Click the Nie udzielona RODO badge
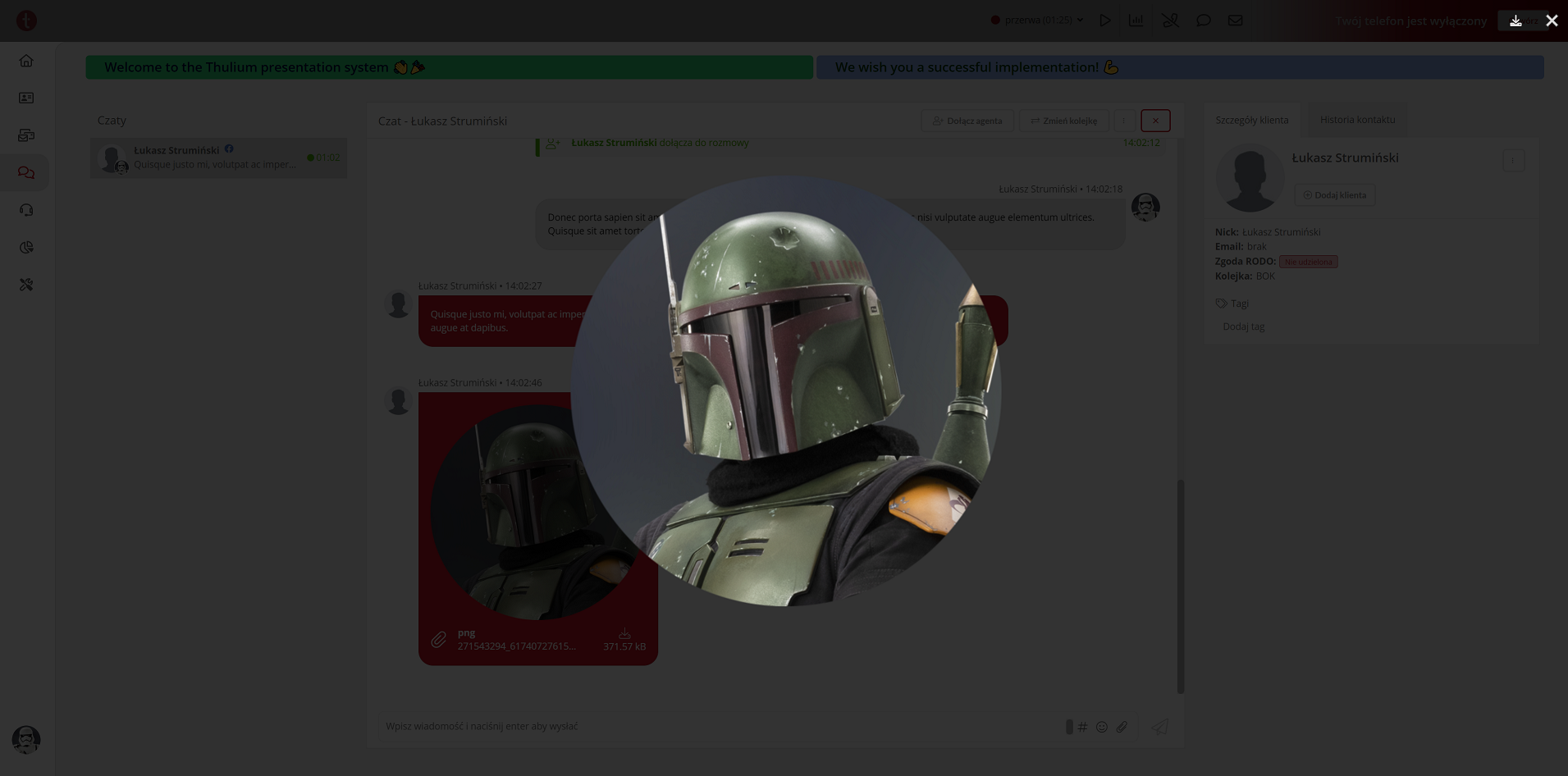Viewport: 1568px width, 776px height. click(x=1308, y=262)
